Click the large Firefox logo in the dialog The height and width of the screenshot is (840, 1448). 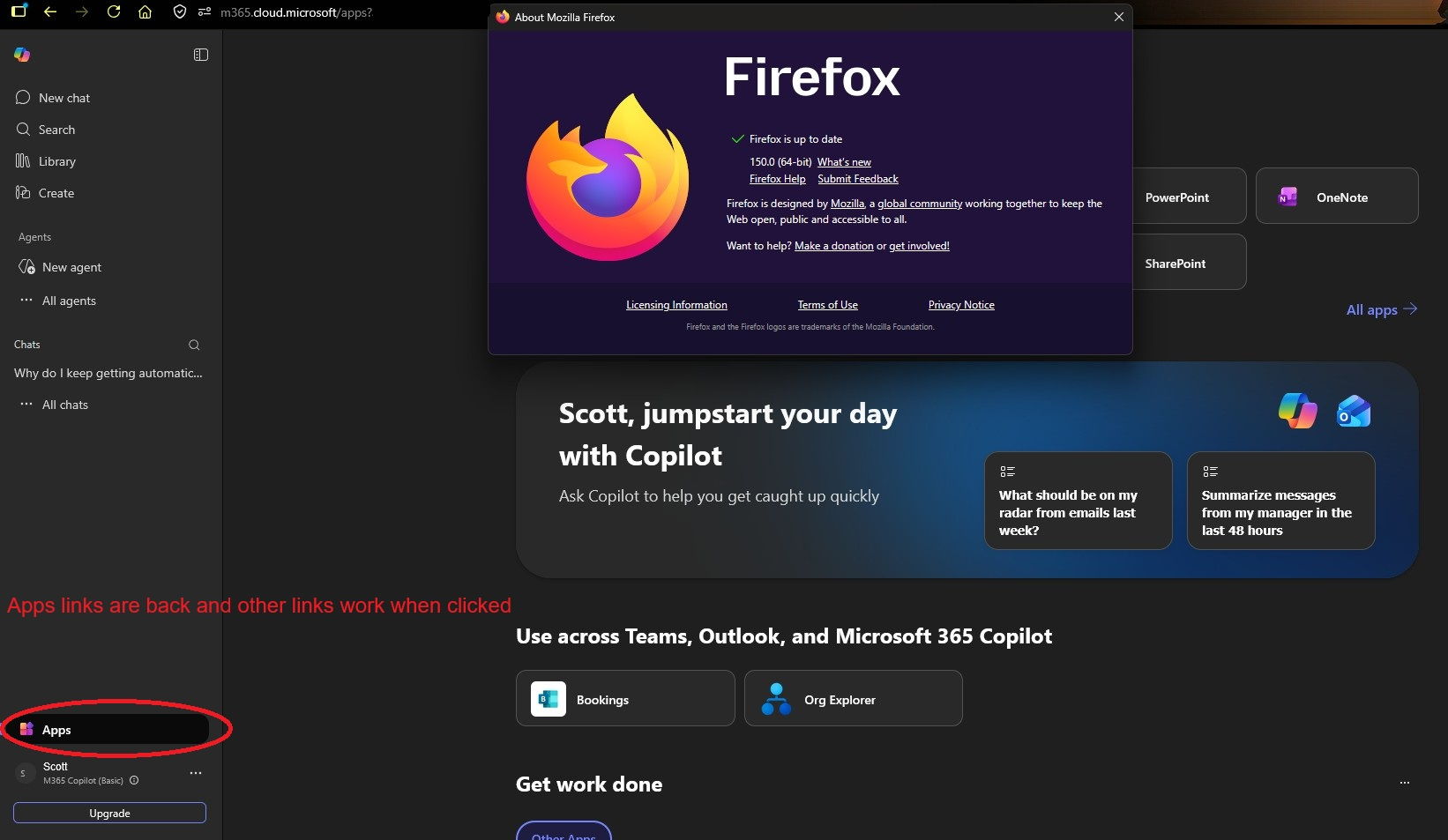click(608, 176)
